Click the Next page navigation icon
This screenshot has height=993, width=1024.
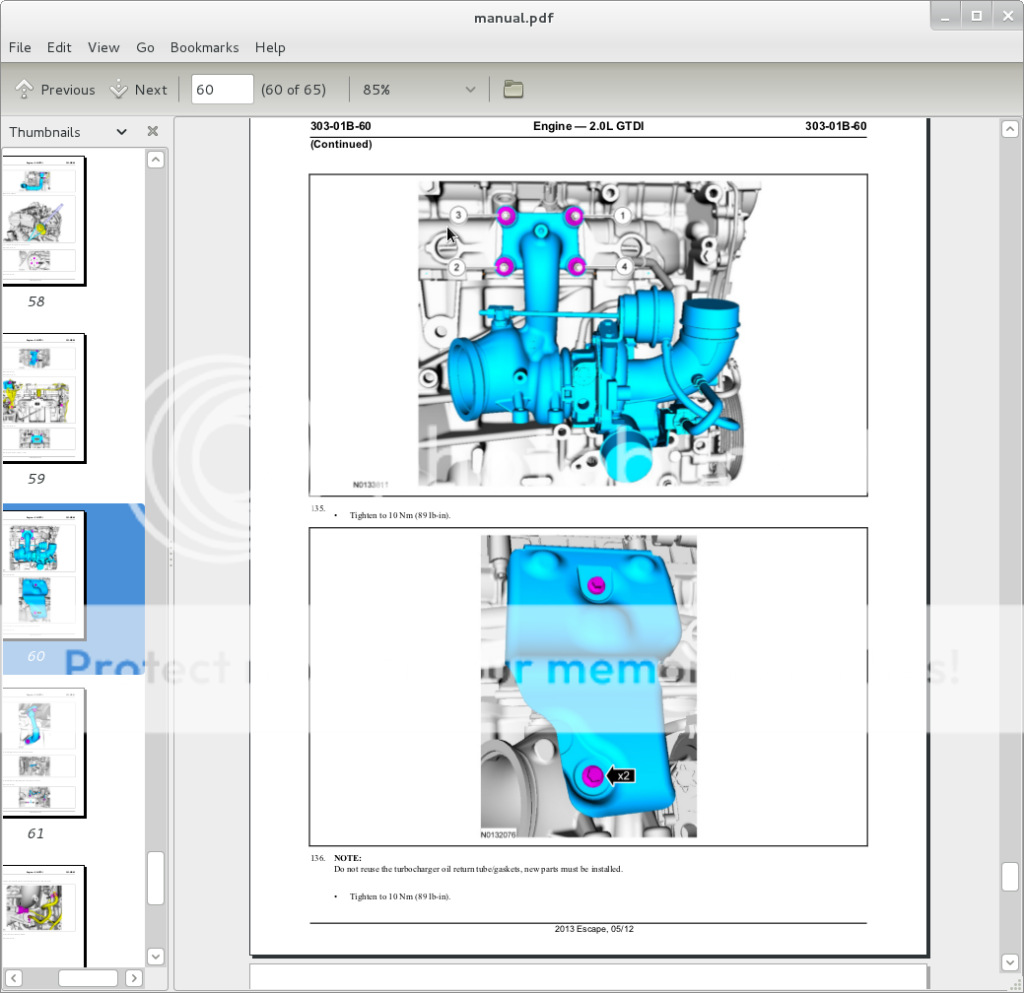tap(118, 89)
